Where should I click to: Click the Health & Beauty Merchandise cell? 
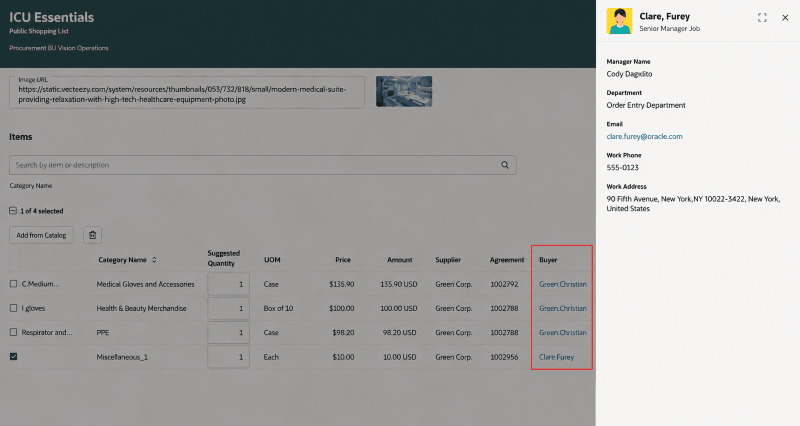click(141, 308)
